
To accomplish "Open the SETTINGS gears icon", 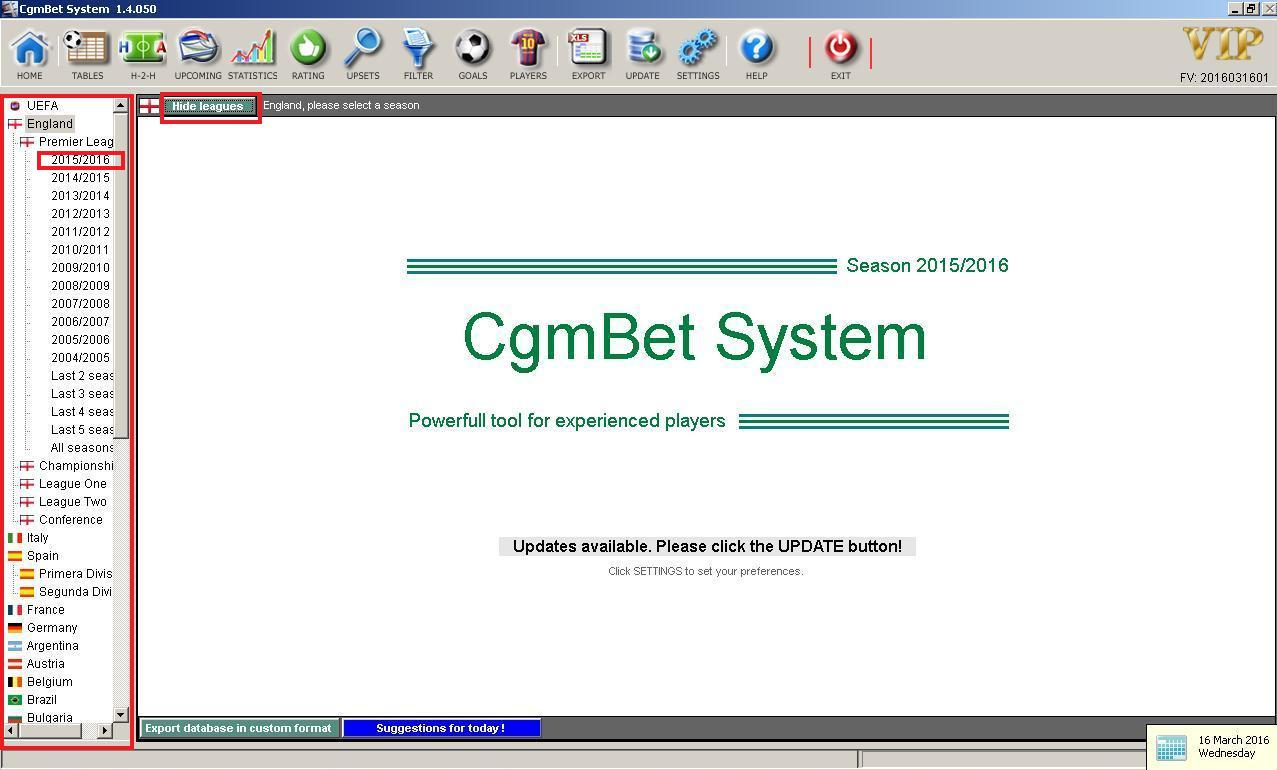I will point(698,54).
